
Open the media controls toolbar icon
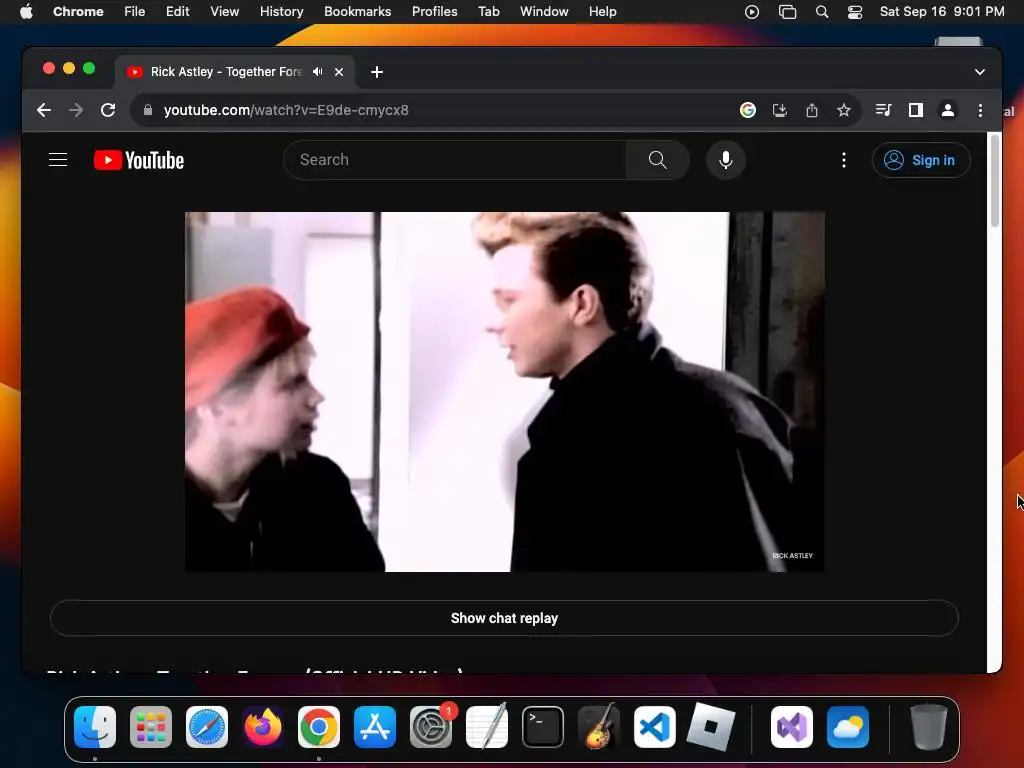coord(884,110)
